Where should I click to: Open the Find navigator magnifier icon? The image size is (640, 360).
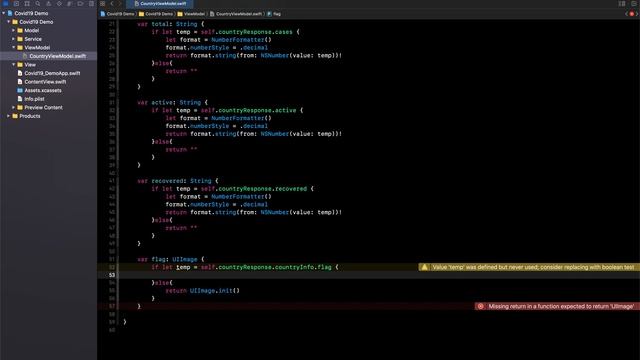[x=38, y=3]
